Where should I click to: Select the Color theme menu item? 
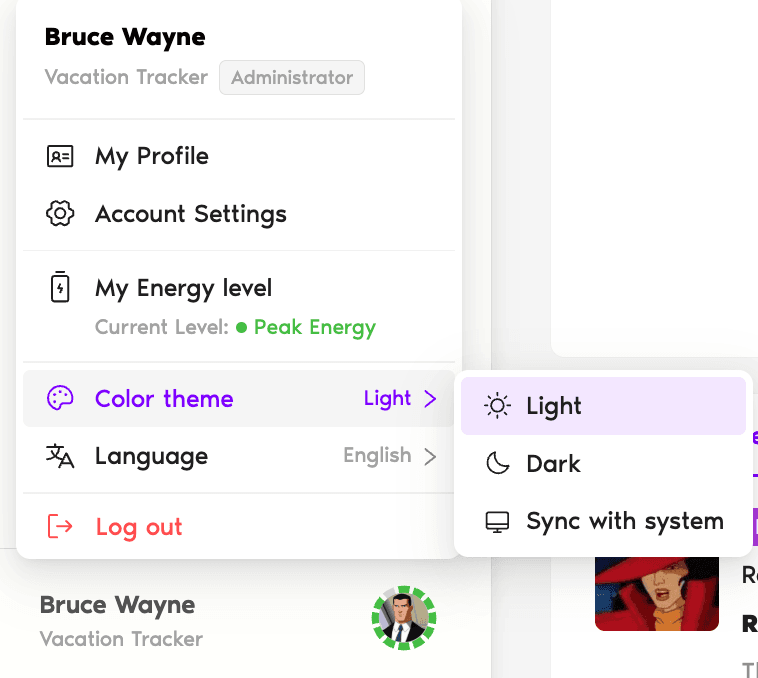click(x=239, y=399)
